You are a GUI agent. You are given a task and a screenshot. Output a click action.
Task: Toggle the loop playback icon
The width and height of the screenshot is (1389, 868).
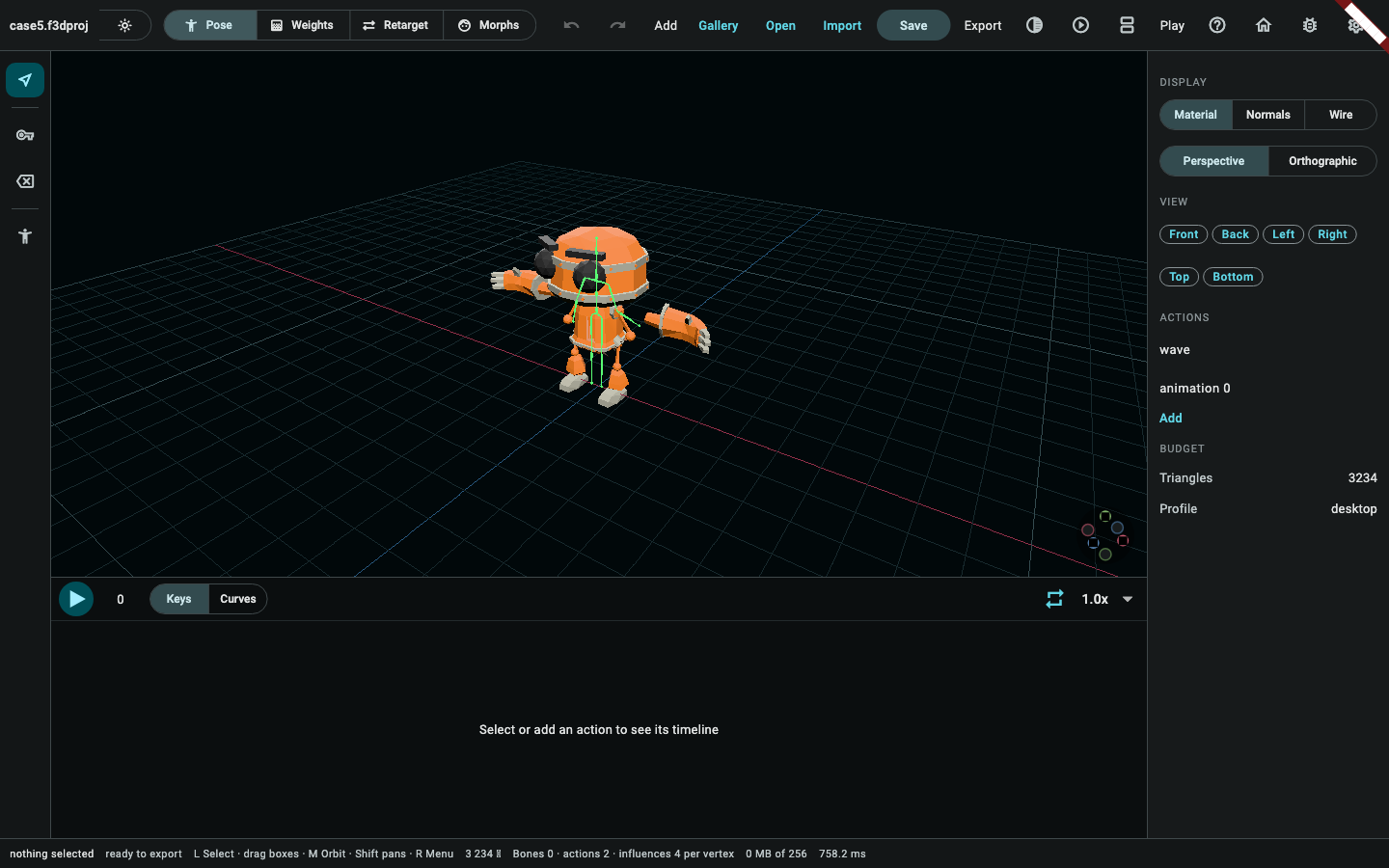pos(1054,599)
